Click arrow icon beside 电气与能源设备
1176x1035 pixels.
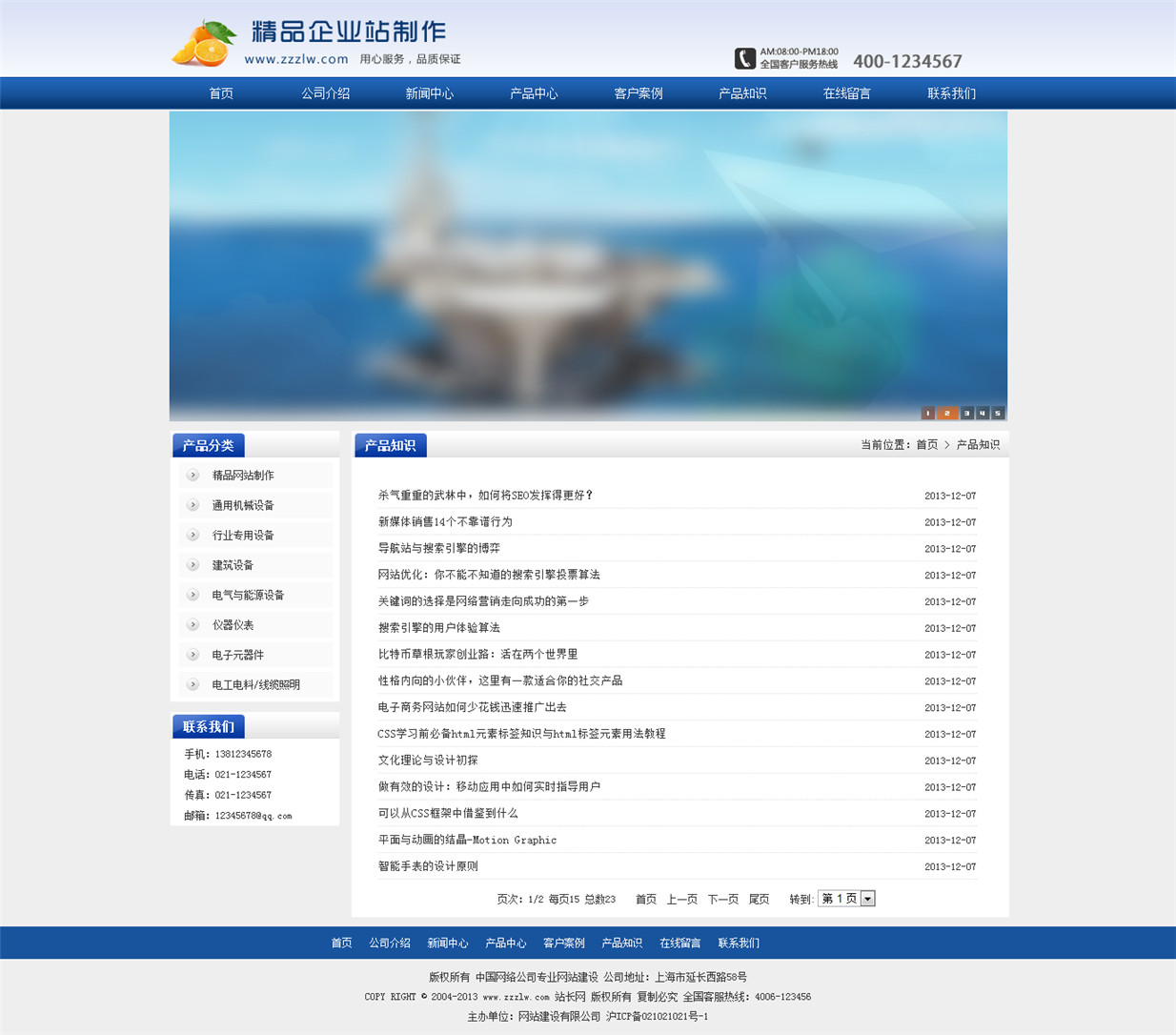[x=193, y=595]
